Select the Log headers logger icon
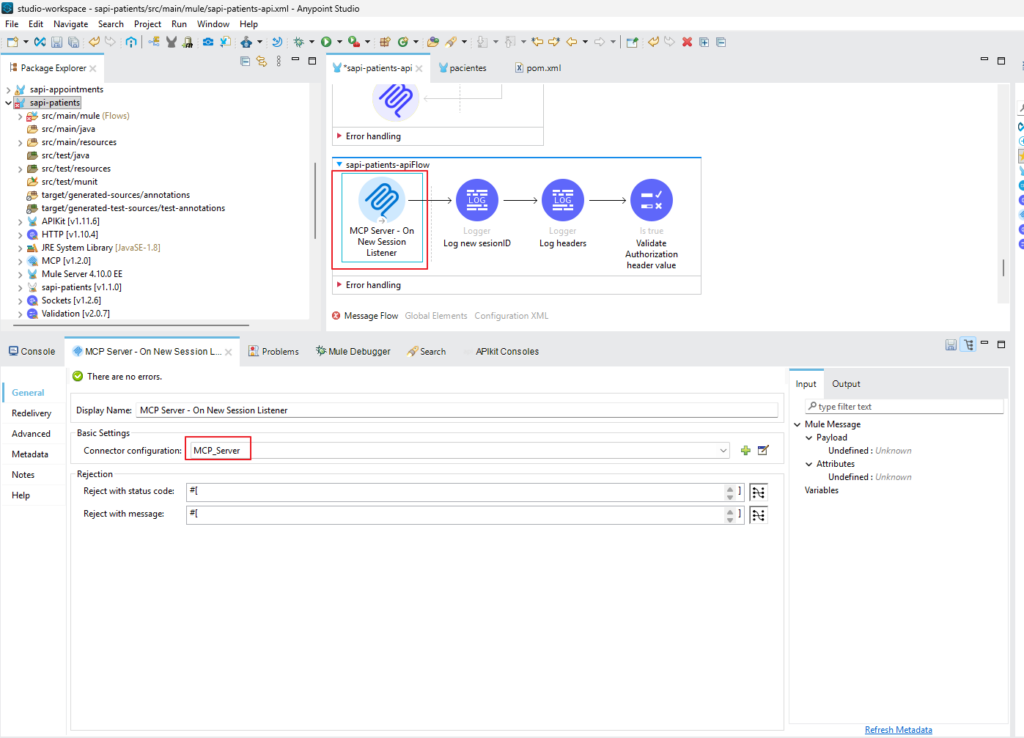Image resolution: width=1024 pixels, height=738 pixels. tap(562, 200)
